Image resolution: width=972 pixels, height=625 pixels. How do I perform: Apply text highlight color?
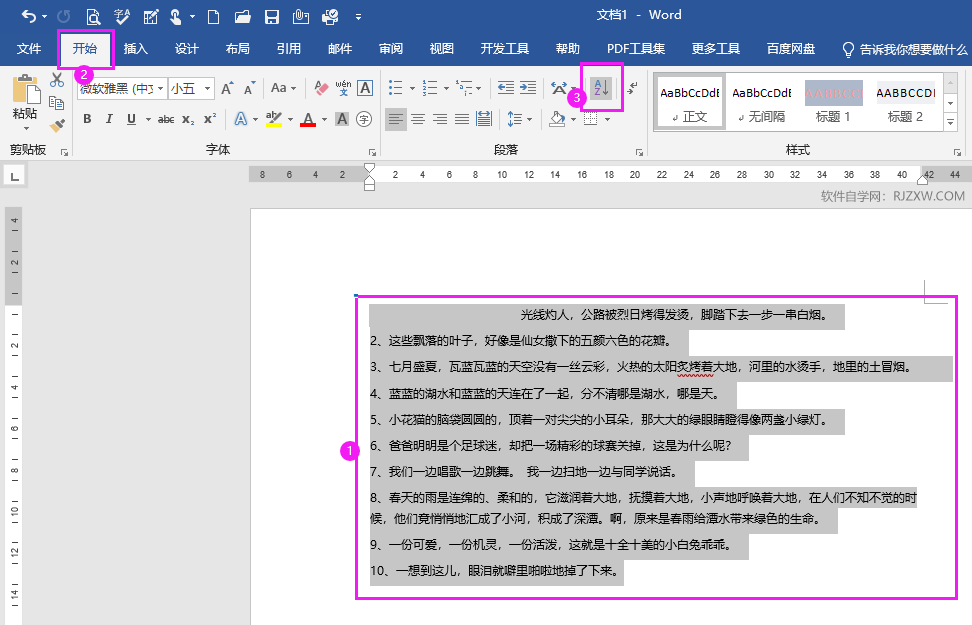click(x=274, y=117)
